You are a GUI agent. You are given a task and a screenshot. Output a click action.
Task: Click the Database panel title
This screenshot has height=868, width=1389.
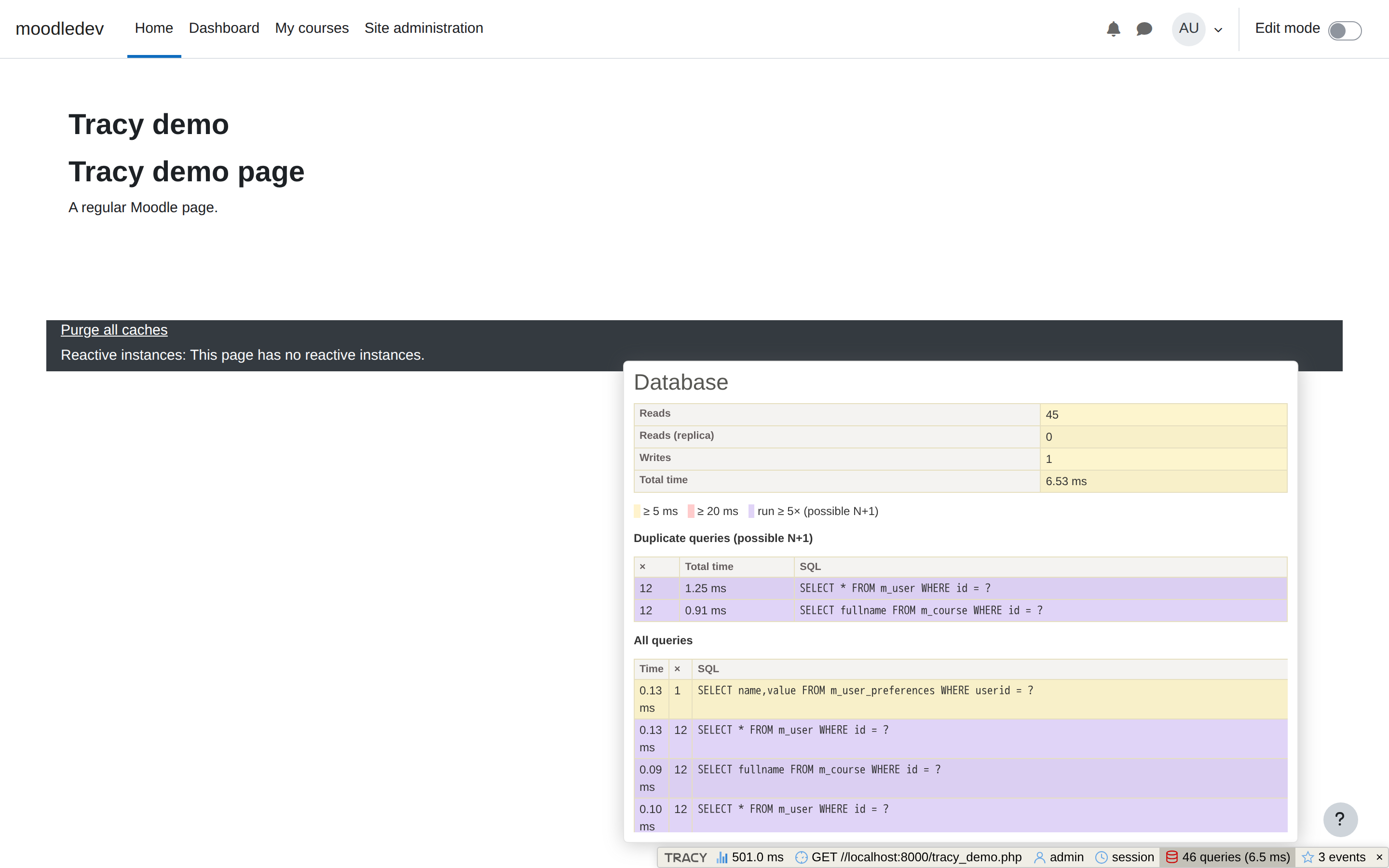click(x=681, y=382)
